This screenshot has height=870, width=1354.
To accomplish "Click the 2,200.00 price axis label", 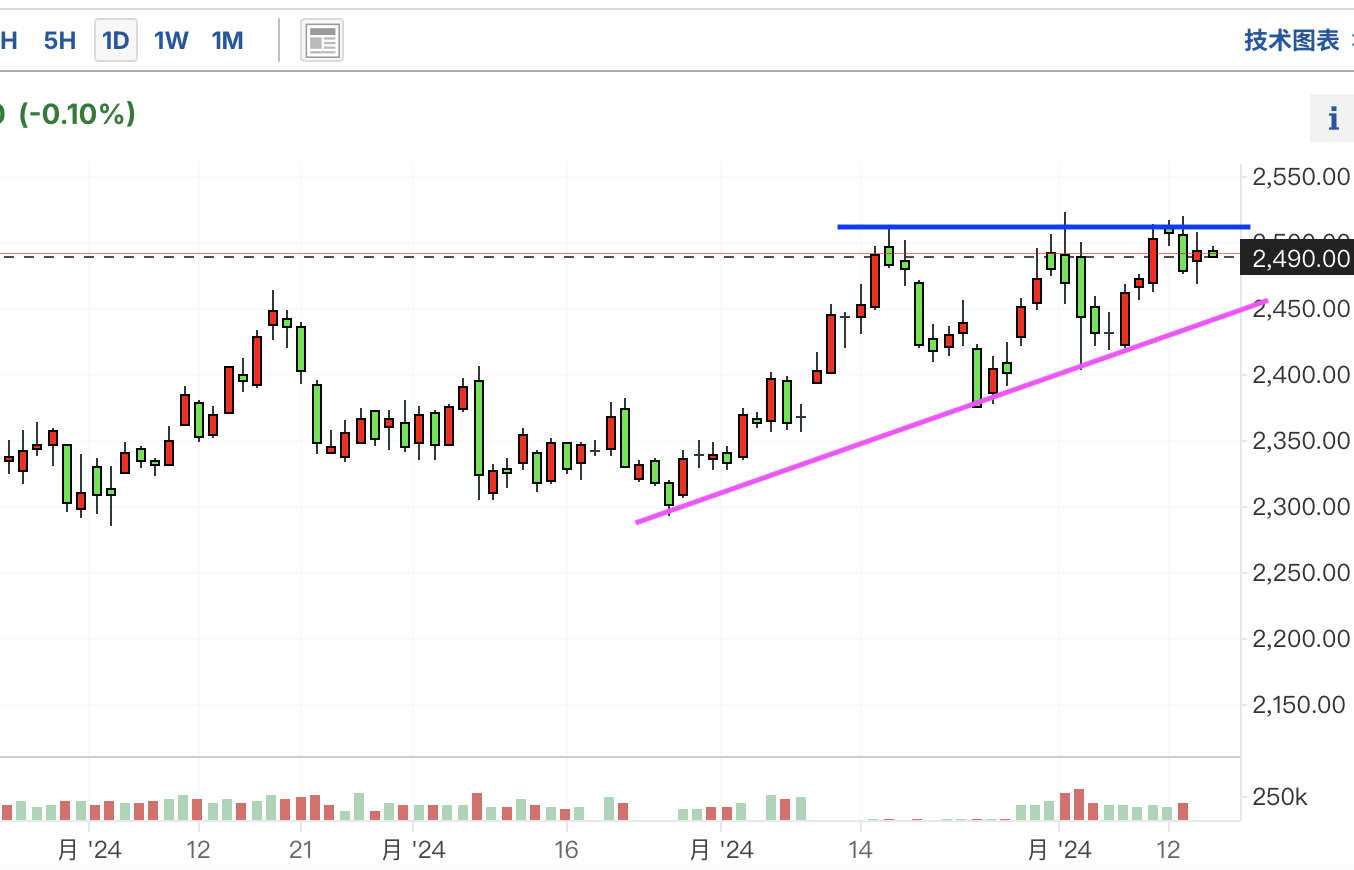I will (x=1299, y=639).
